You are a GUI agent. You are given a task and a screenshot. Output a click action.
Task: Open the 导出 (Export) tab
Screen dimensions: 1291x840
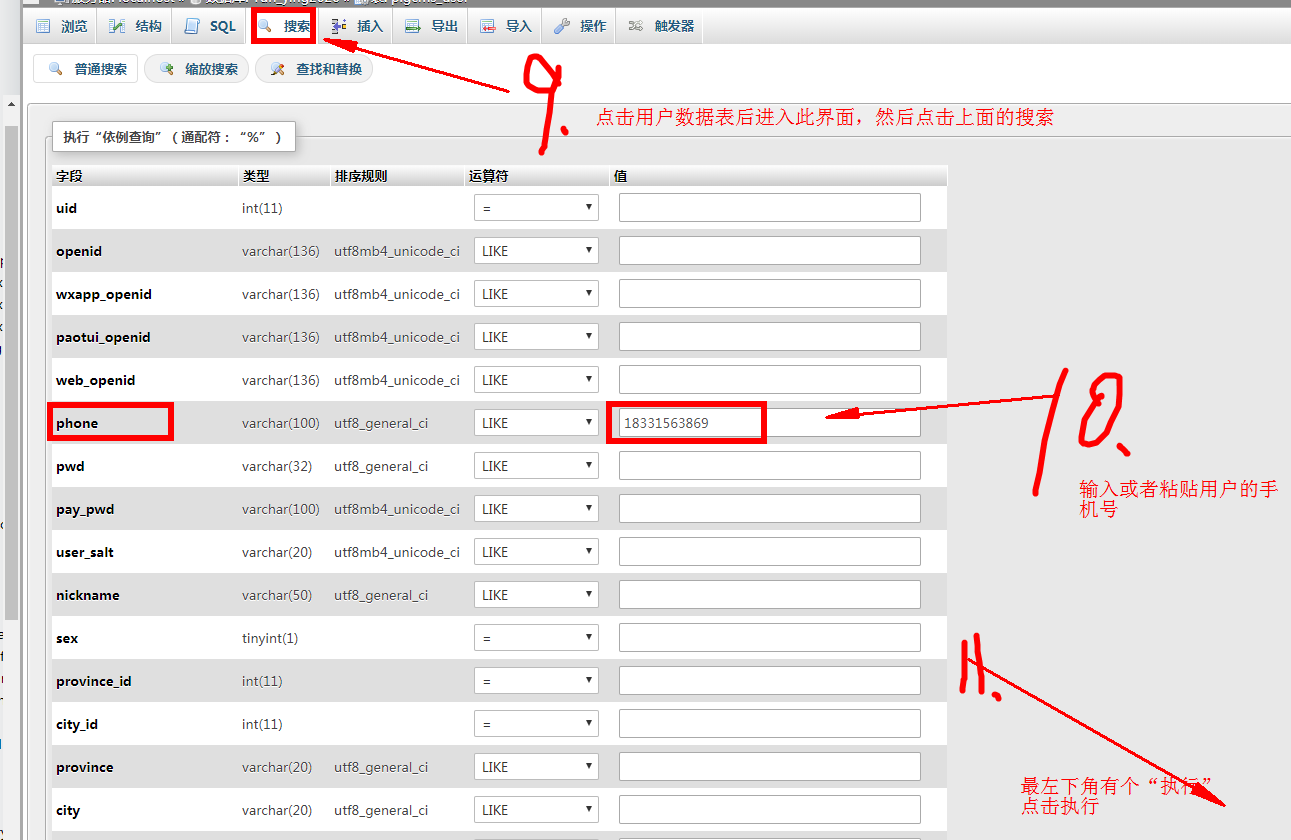click(432, 26)
